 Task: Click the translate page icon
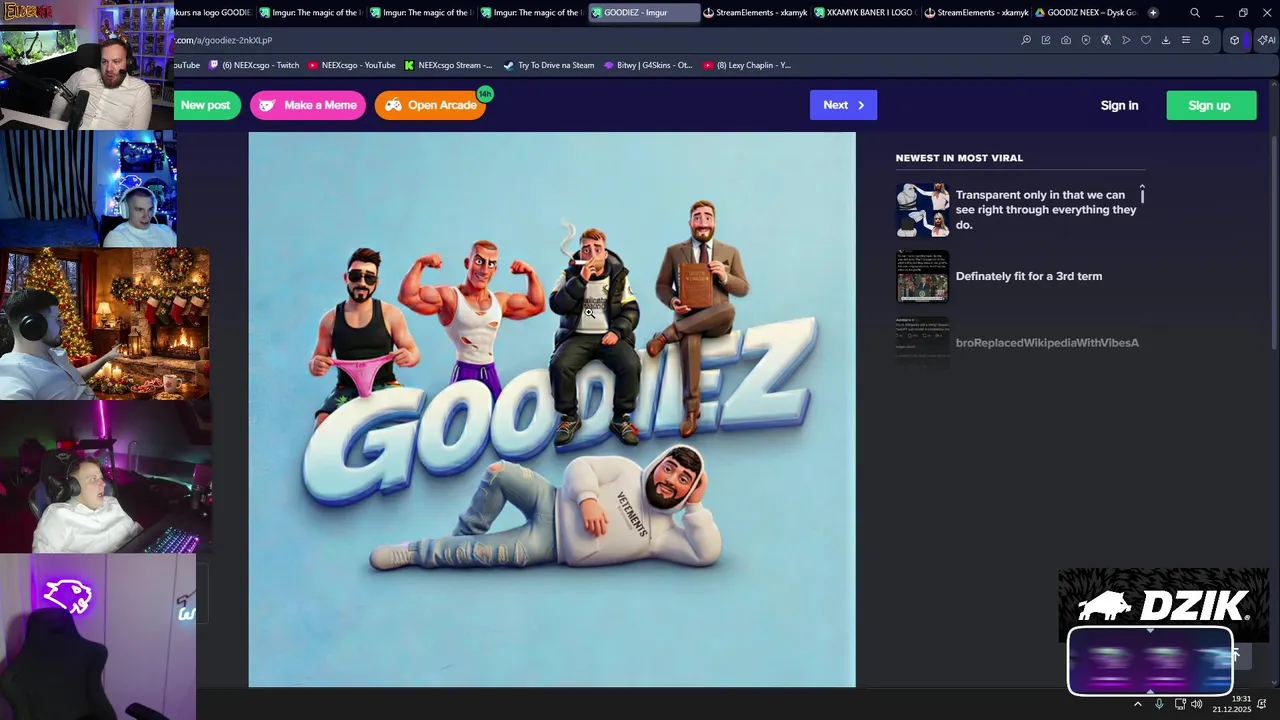click(1106, 40)
